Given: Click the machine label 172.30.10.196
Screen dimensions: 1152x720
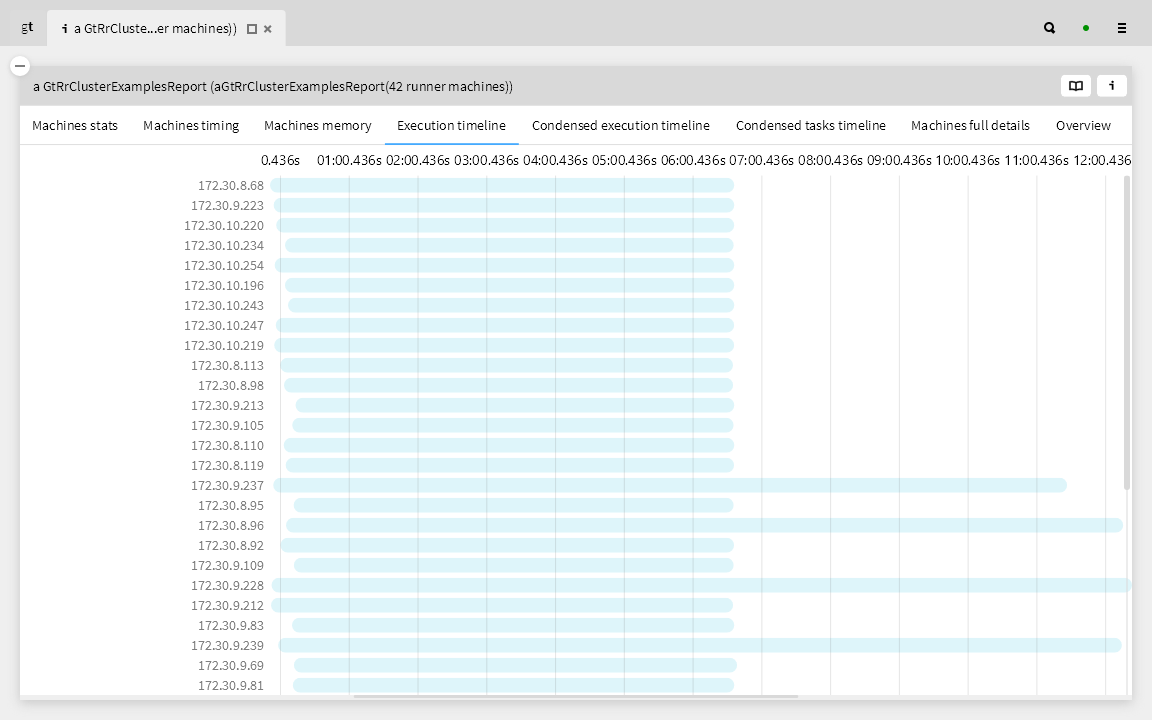Looking at the screenshot, I should [223, 285].
